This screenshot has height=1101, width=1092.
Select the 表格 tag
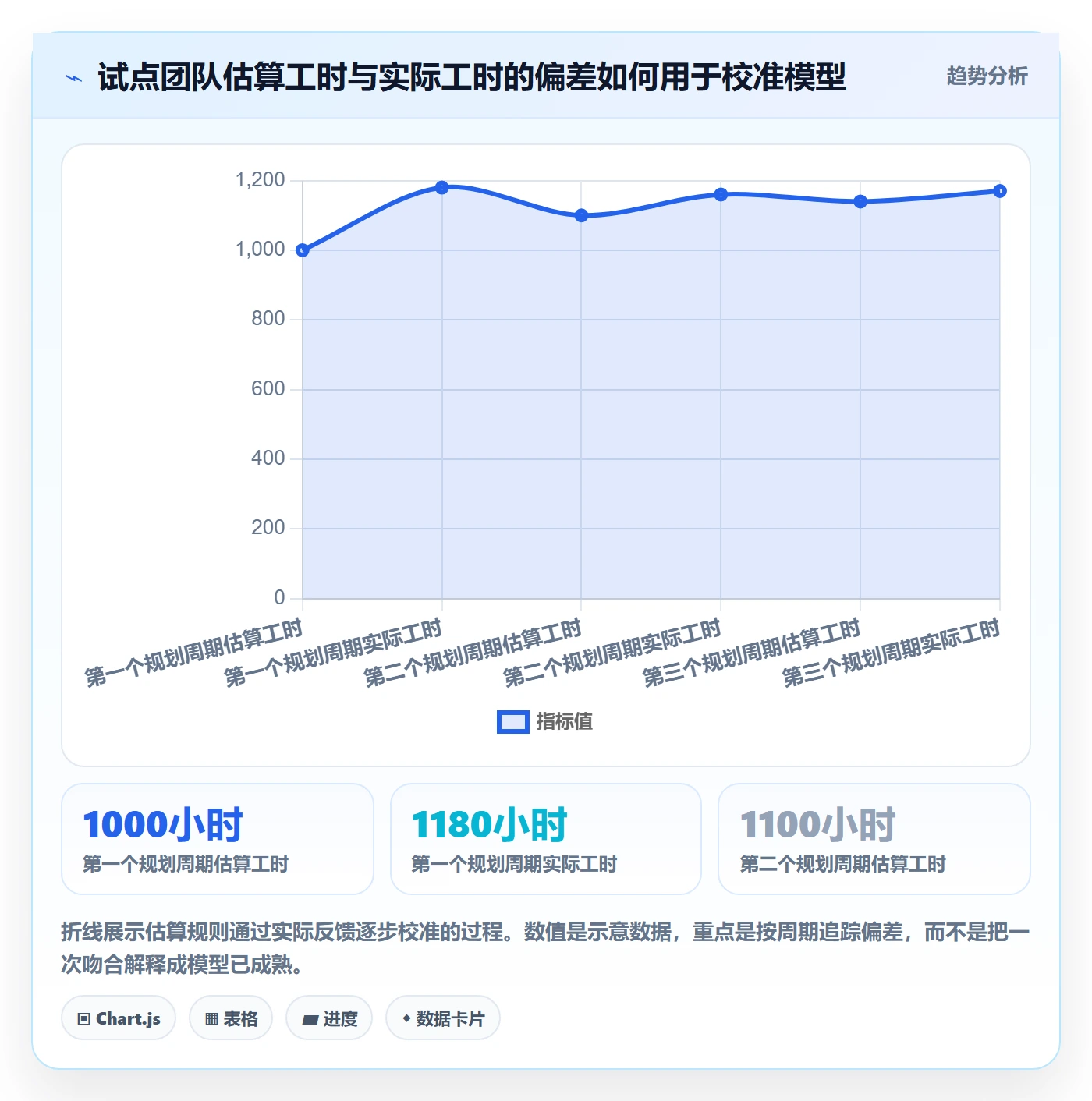tap(231, 1018)
